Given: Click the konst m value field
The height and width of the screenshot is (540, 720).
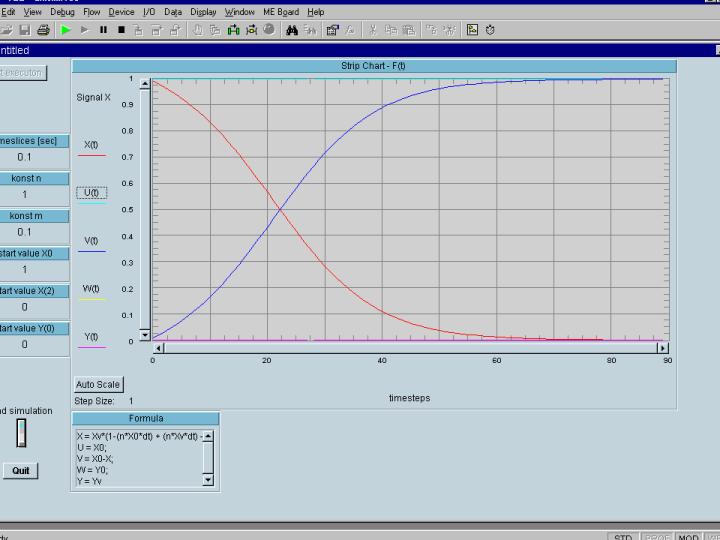Looking at the screenshot, I should coord(25,232).
